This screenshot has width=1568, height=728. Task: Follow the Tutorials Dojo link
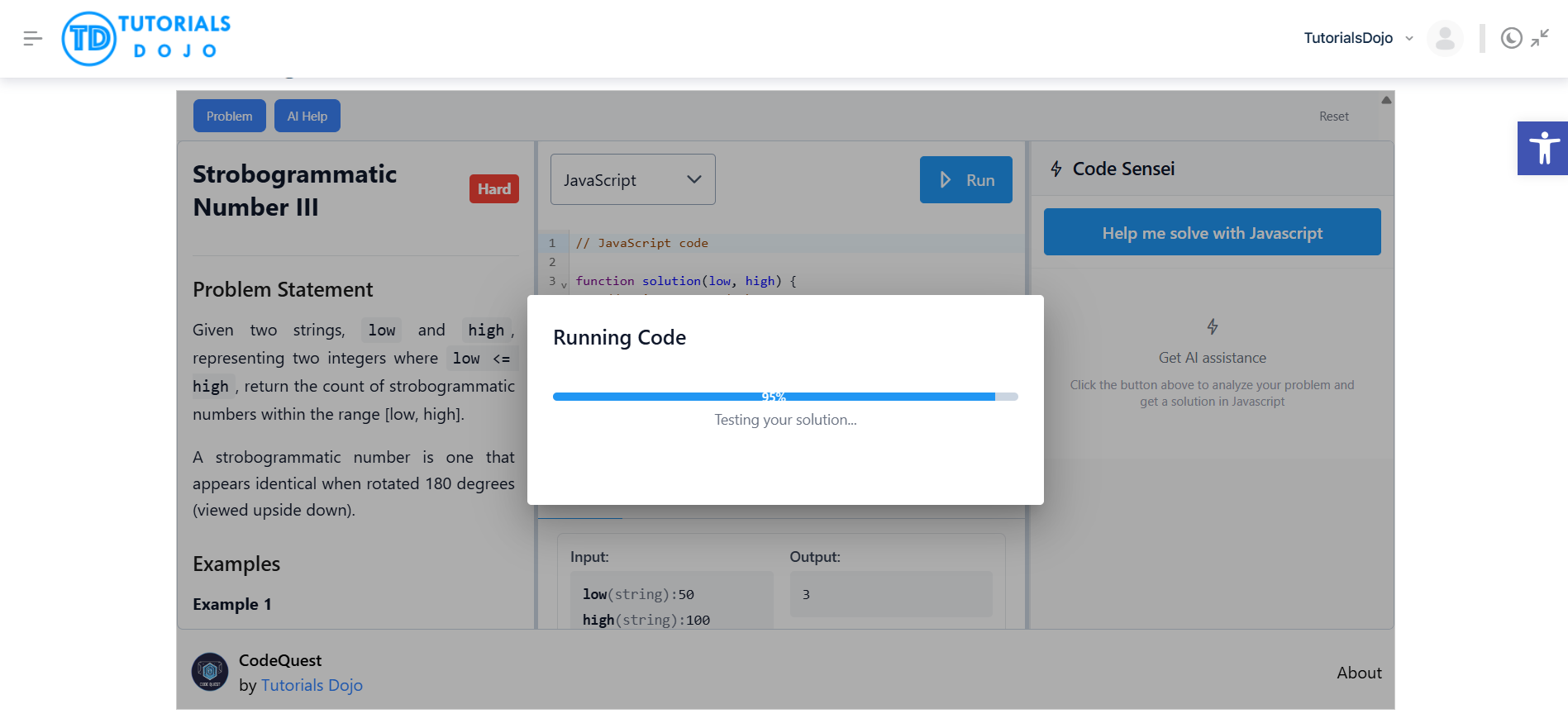(312, 685)
